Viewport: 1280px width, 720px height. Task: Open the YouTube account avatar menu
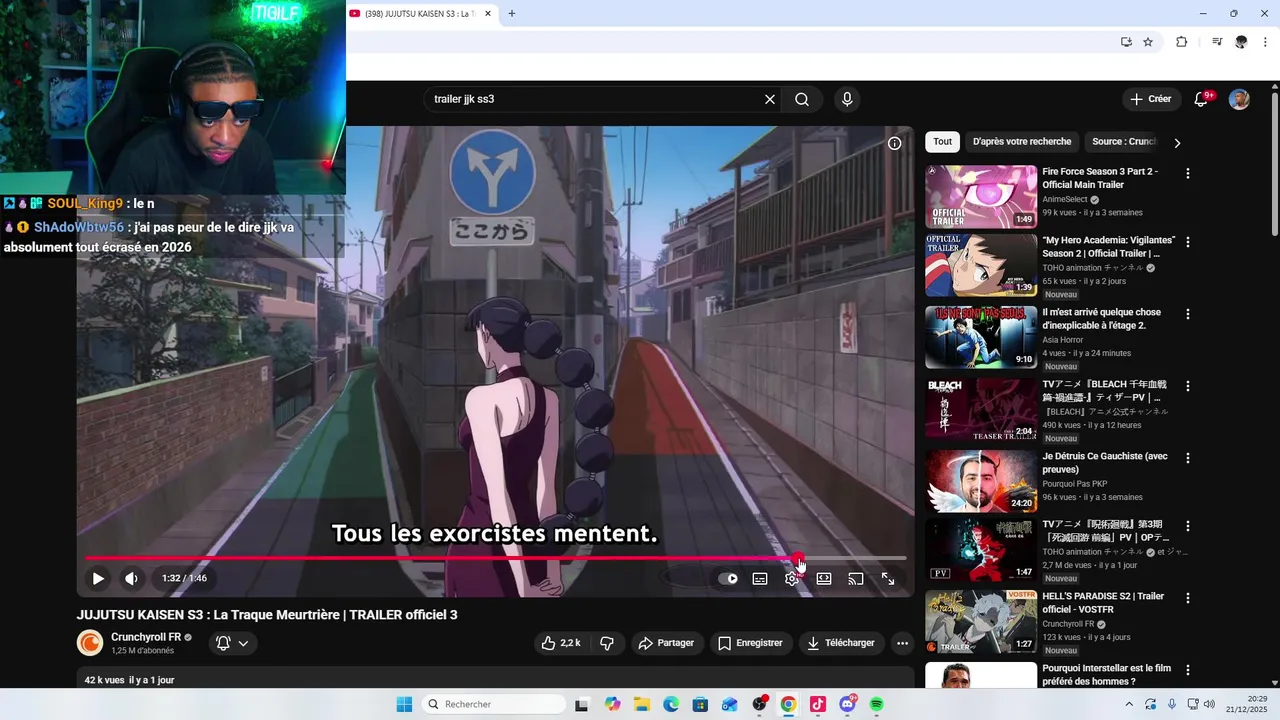tap(1239, 99)
